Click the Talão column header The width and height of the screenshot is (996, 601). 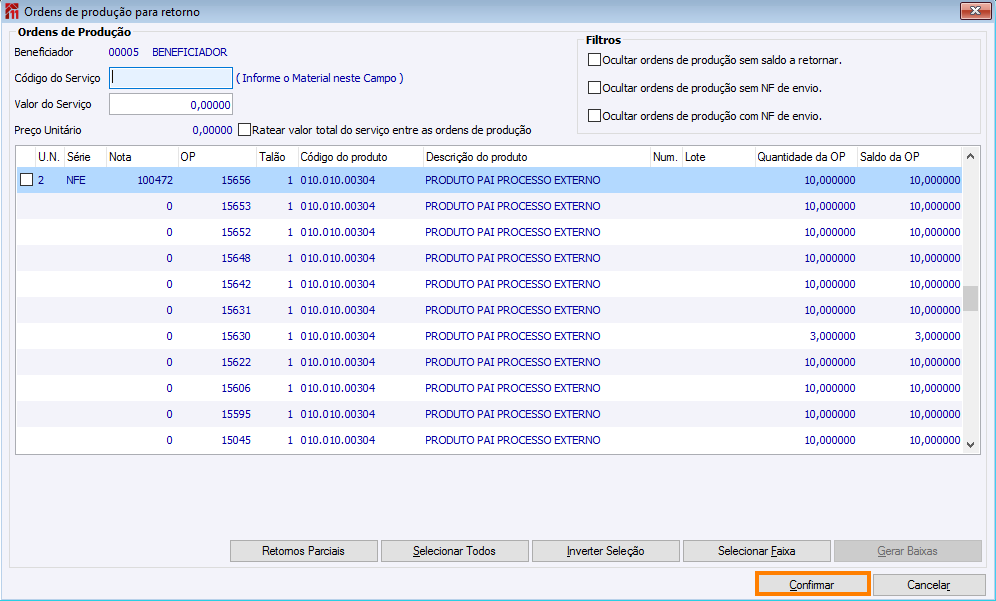coord(277,157)
